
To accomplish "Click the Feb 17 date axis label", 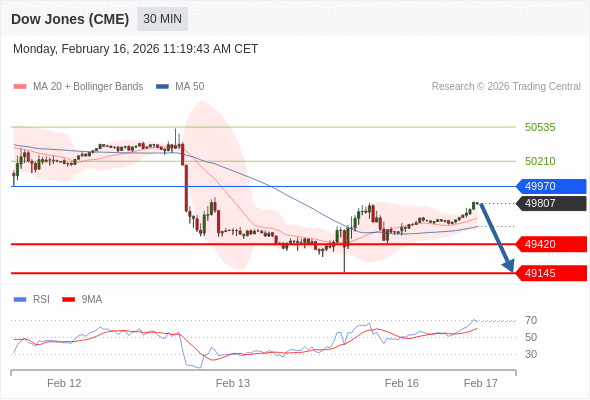I will 481,383.
